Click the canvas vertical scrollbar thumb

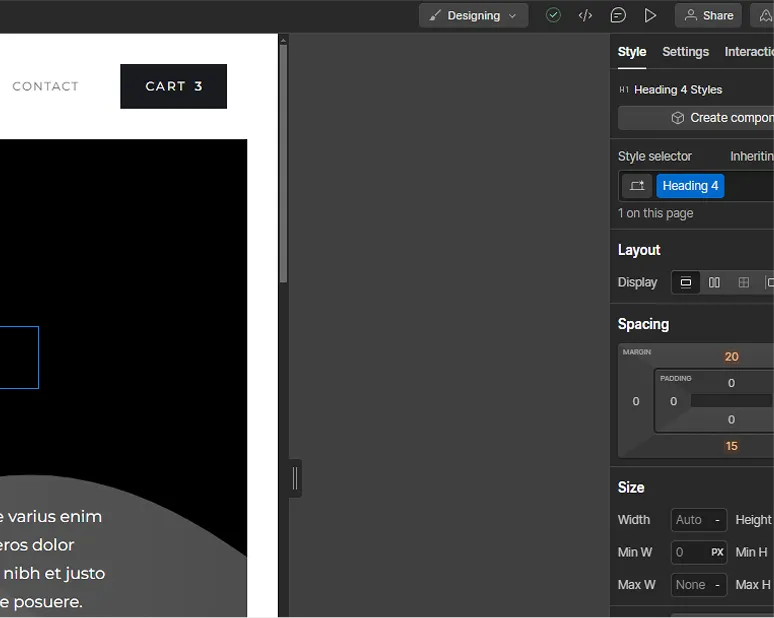283,163
